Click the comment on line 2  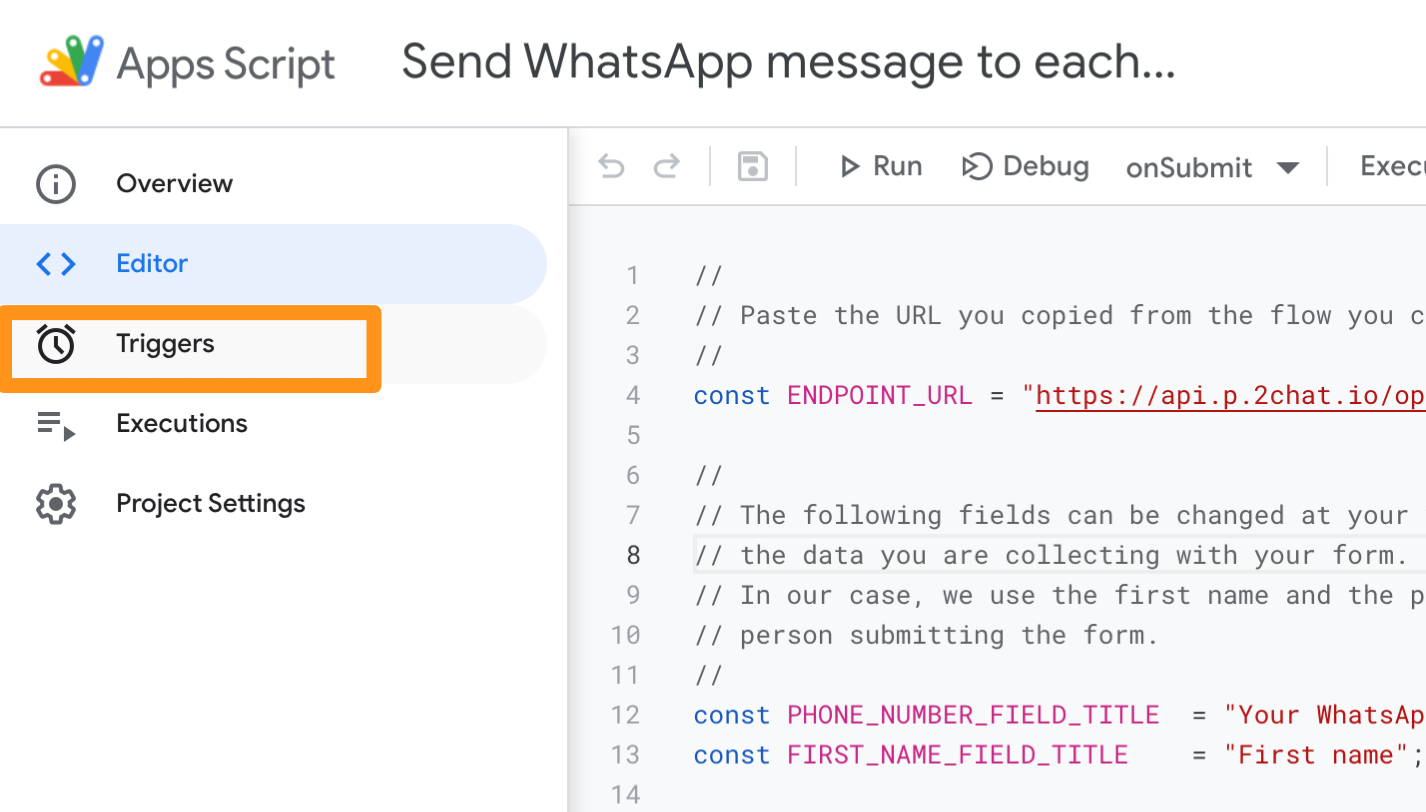click(1060, 315)
